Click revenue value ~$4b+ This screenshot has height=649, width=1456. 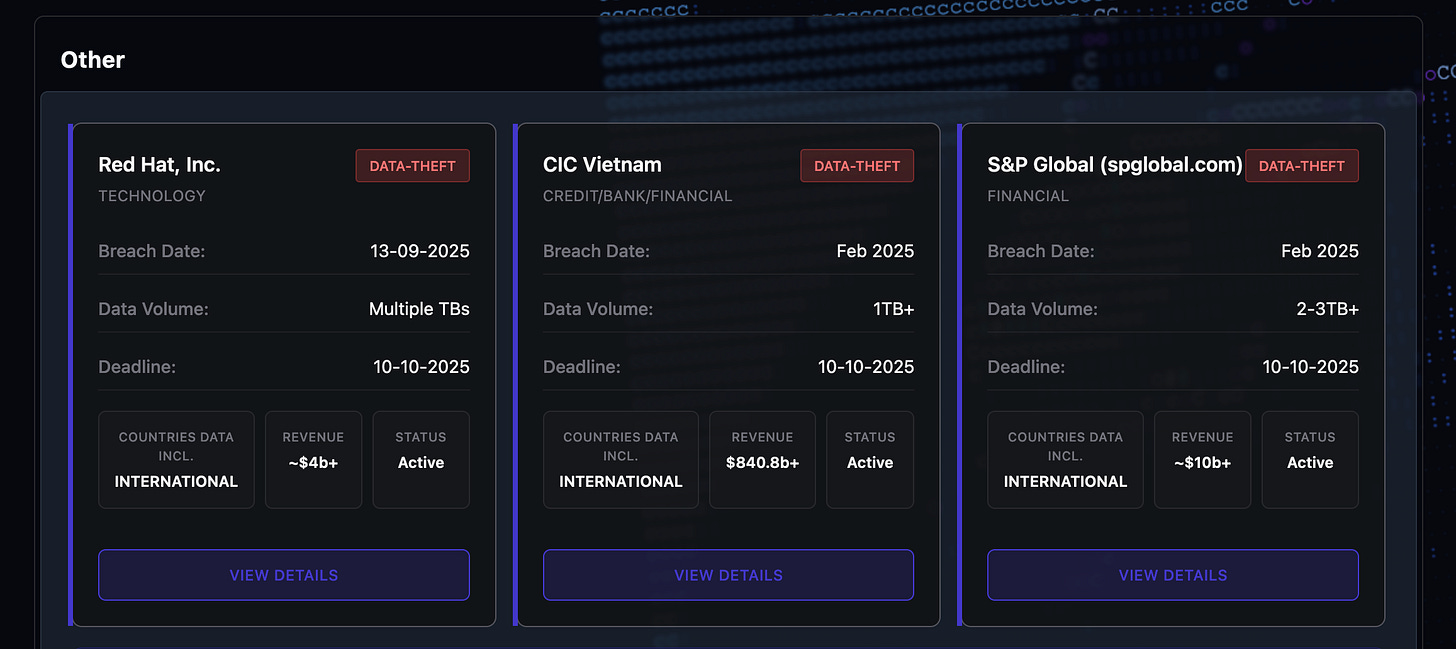coord(313,463)
